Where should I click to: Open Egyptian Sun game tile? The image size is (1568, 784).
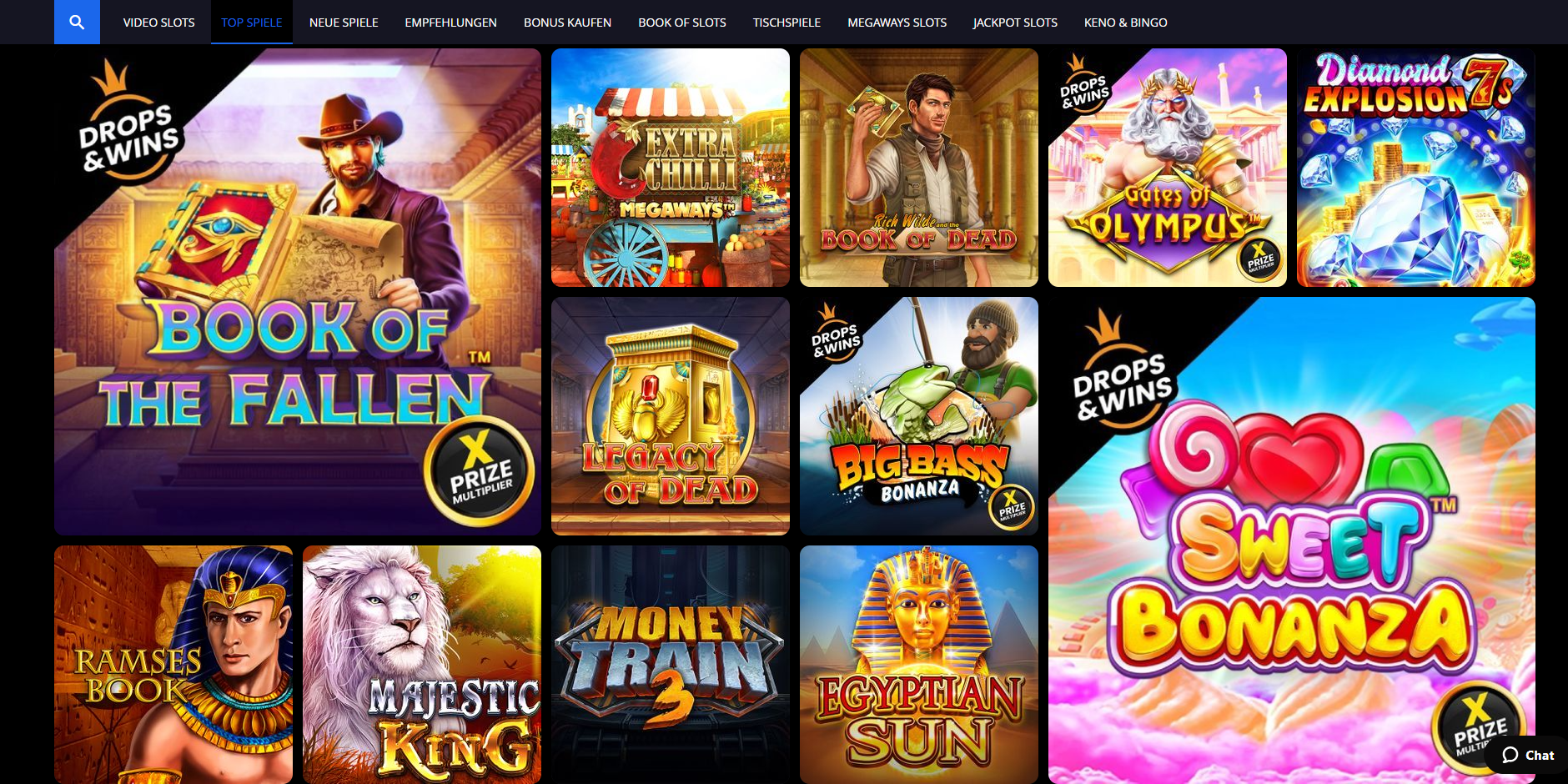[919, 665]
